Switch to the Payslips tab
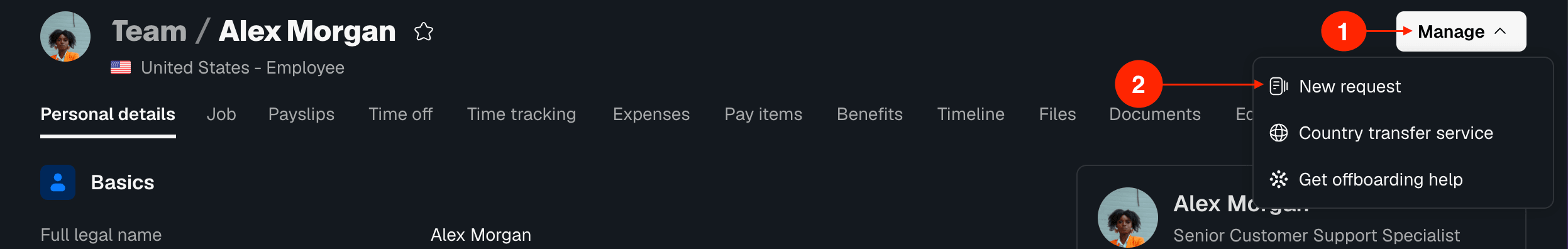The height and width of the screenshot is (249, 1568). pos(301,114)
